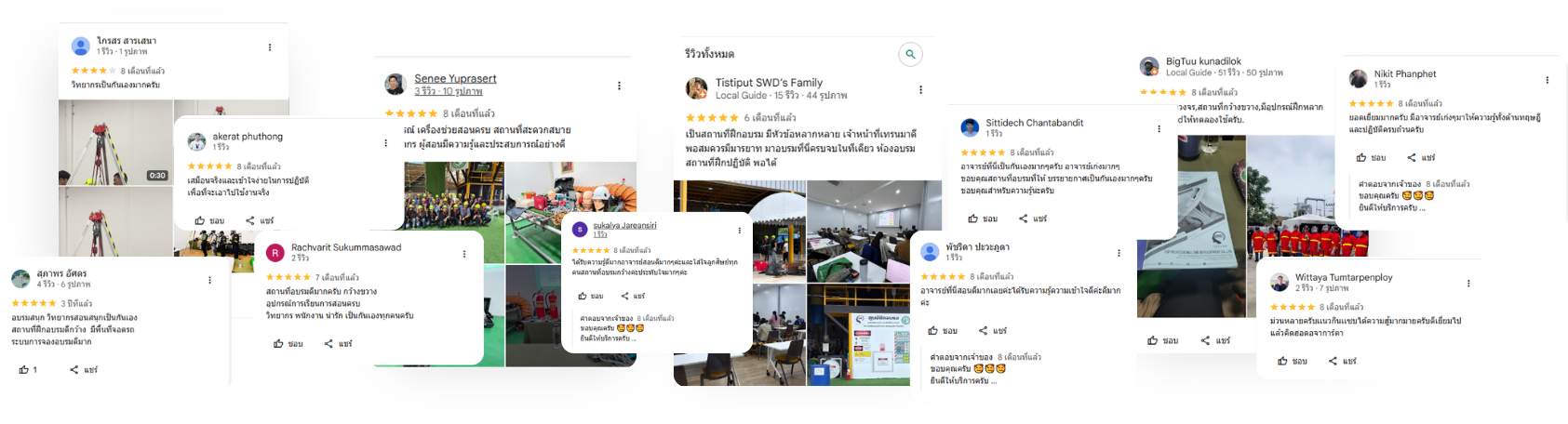Viewport: 1568px width, 424px height.
Task: Open options menu on Wittaya Tumtarpenploy review
Action: pos(1468,284)
